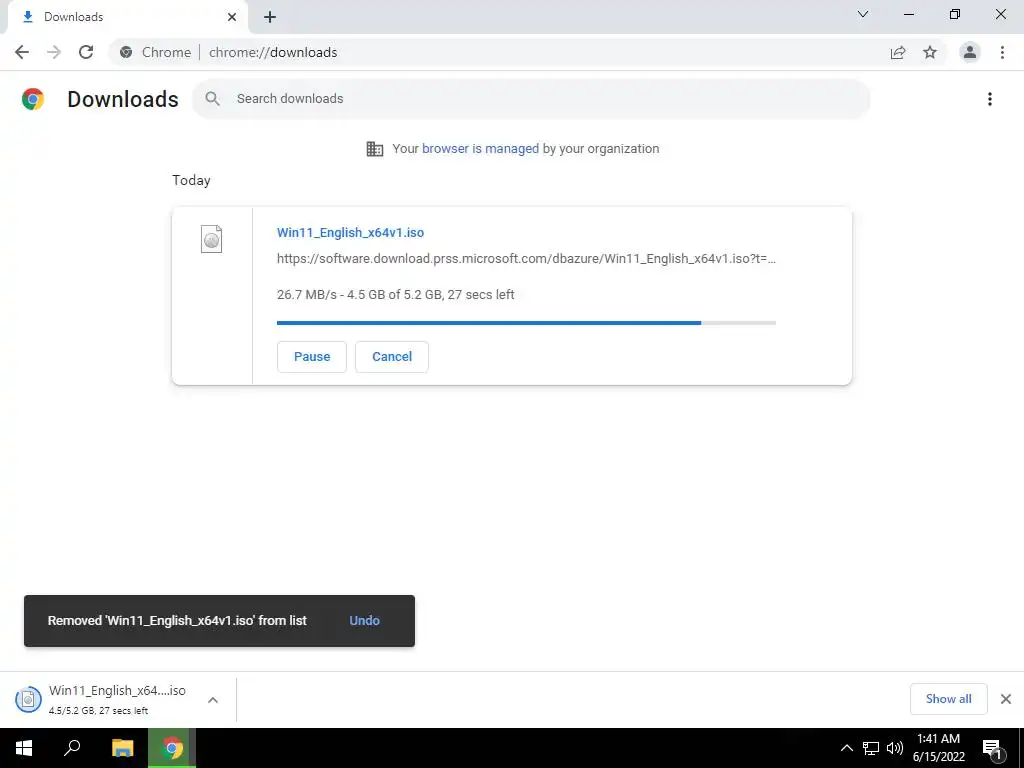Reload the Downloads page
The height and width of the screenshot is (768, 1024).
86,52
